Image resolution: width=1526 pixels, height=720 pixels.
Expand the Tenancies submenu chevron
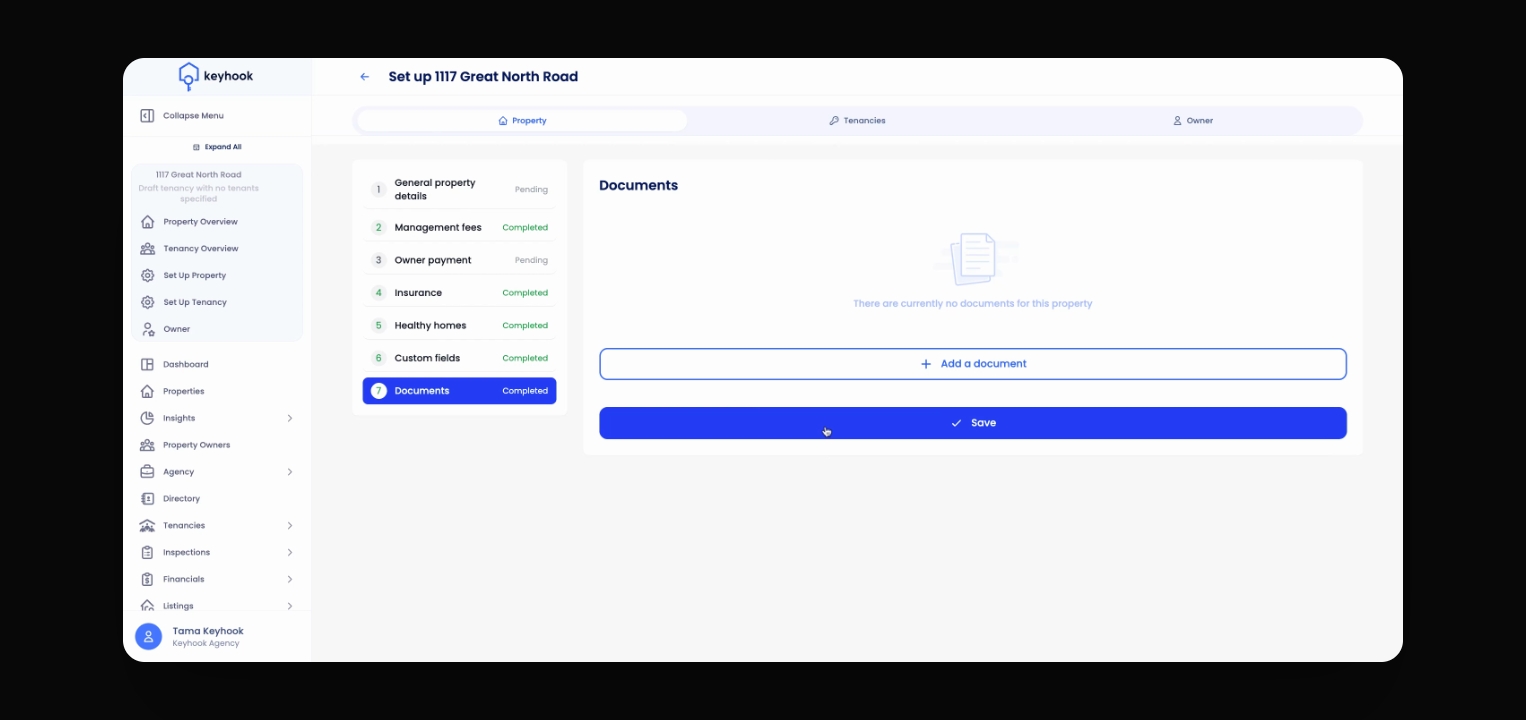coord(290,526)
